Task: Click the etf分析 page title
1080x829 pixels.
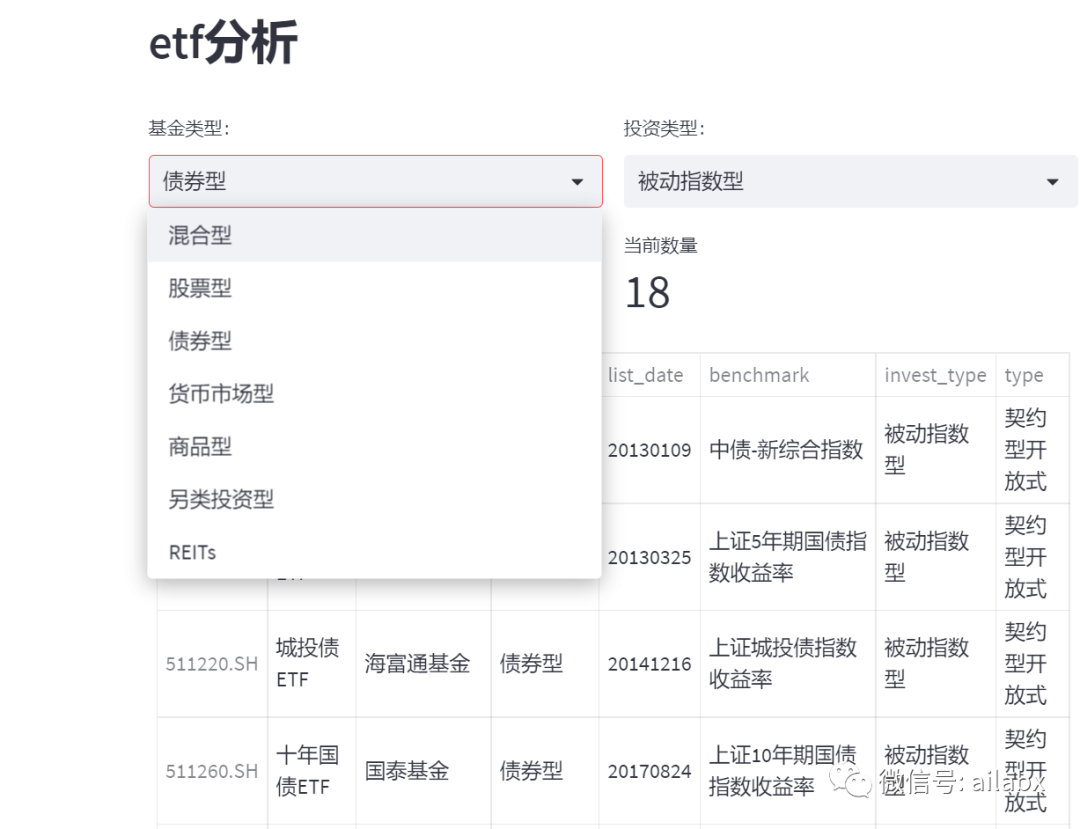Action: tap(221, 42)
